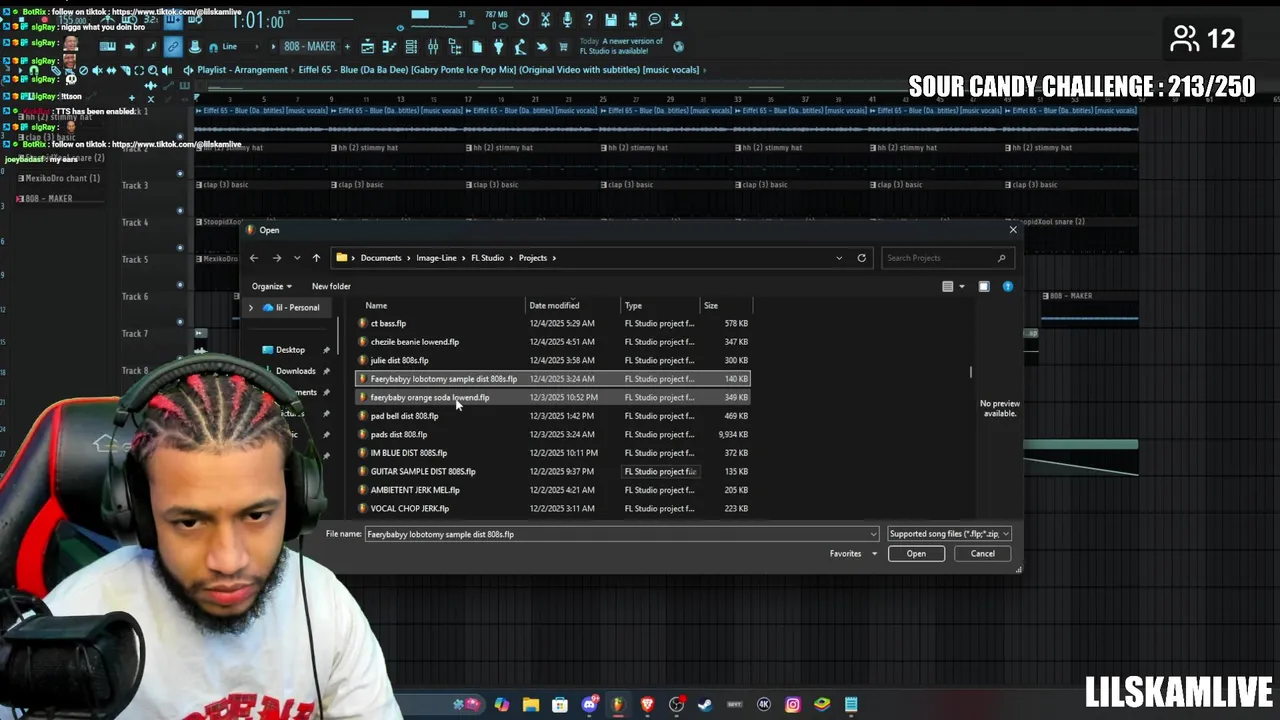Click in the Search Projects field
Screen dimensions: 1280x720
[x=947, y=258]
